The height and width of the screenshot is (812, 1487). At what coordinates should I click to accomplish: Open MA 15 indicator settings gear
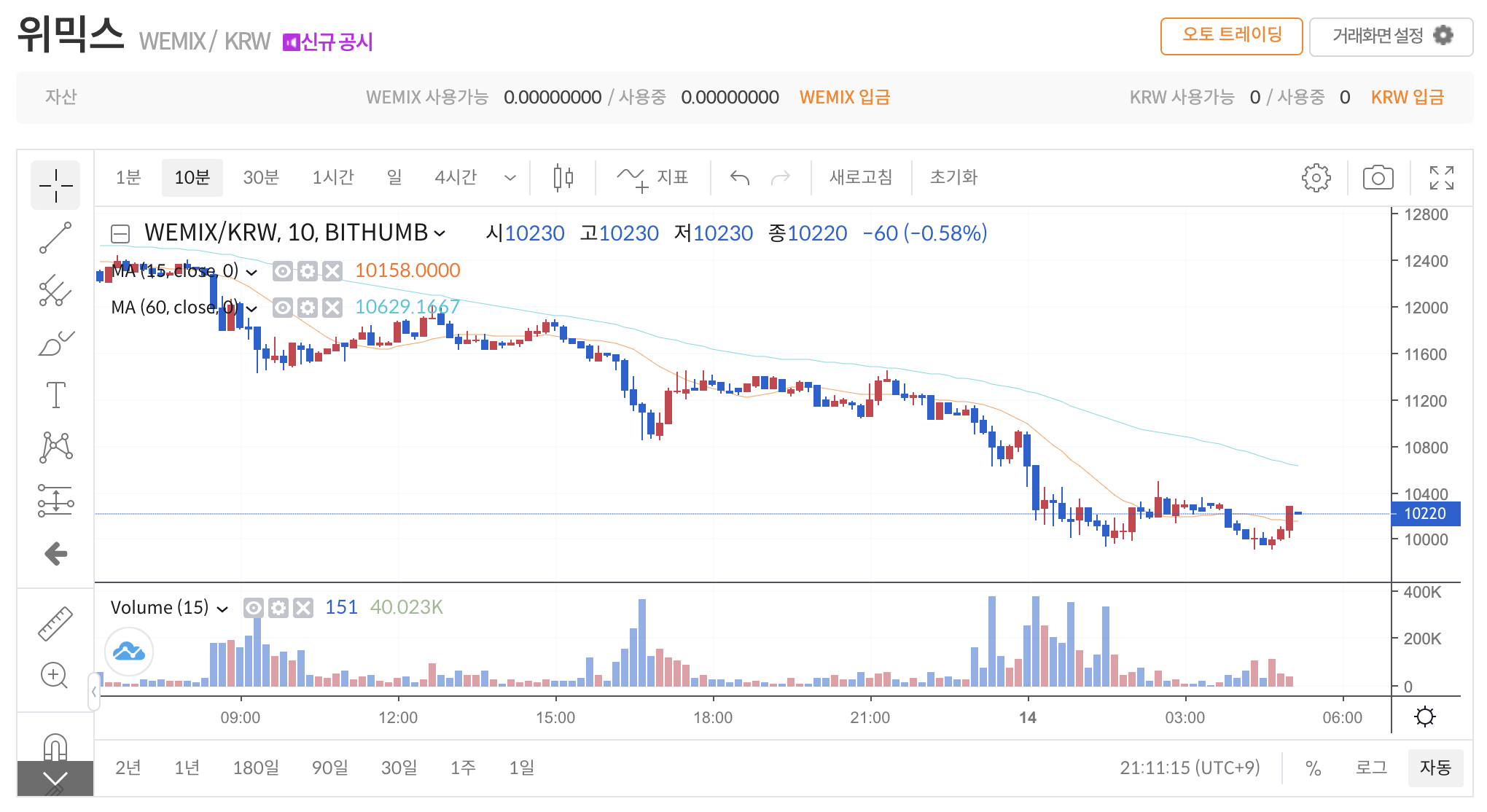[308, 271]
